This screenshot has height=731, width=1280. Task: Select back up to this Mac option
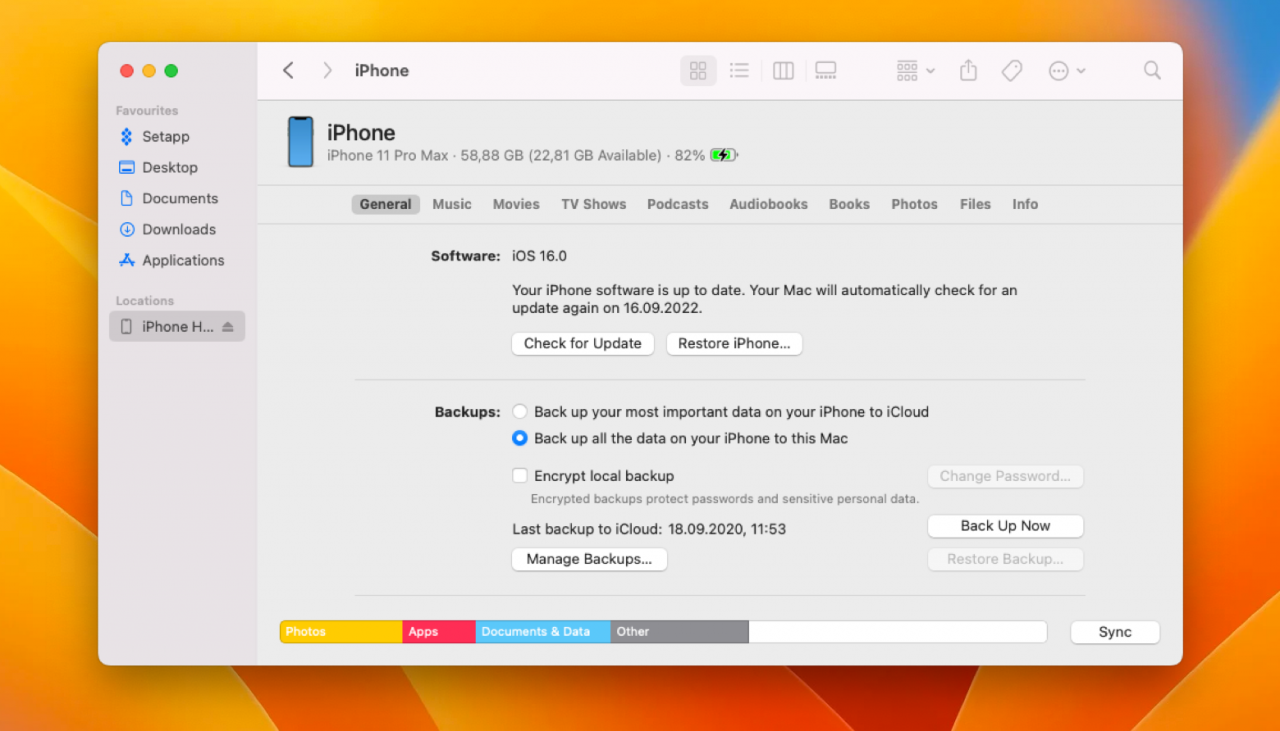click(520, 438)
